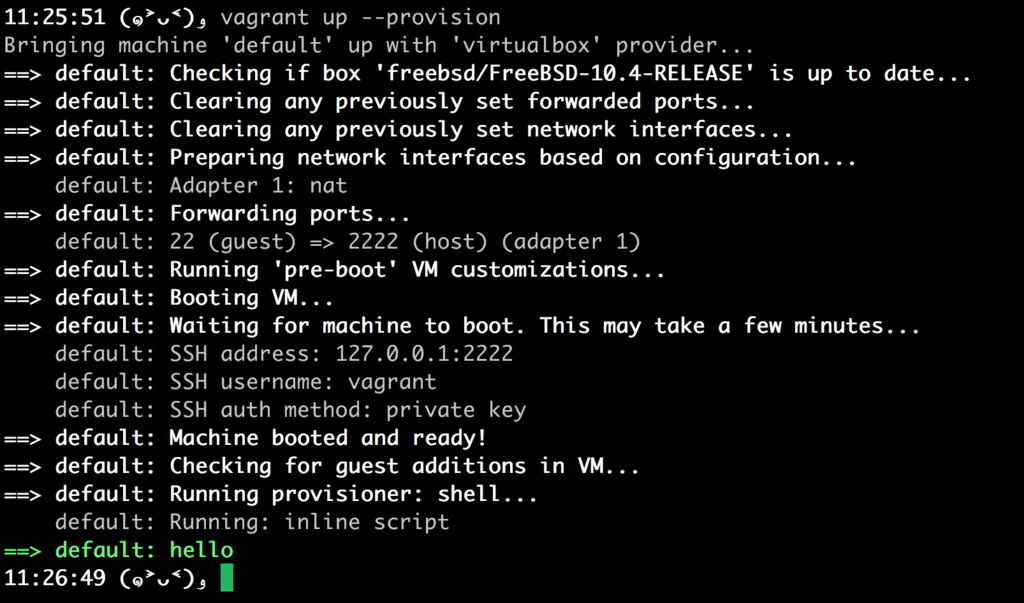The image size is (1024, 603).
Task: Click the SSH address 127.0.0.1:2222
Action: [424, 353]
